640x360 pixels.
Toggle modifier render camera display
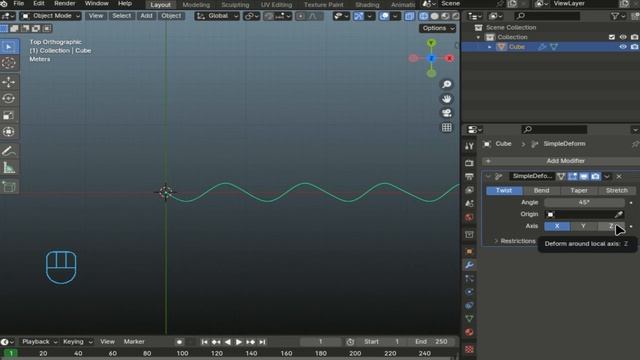pos(595,176)
